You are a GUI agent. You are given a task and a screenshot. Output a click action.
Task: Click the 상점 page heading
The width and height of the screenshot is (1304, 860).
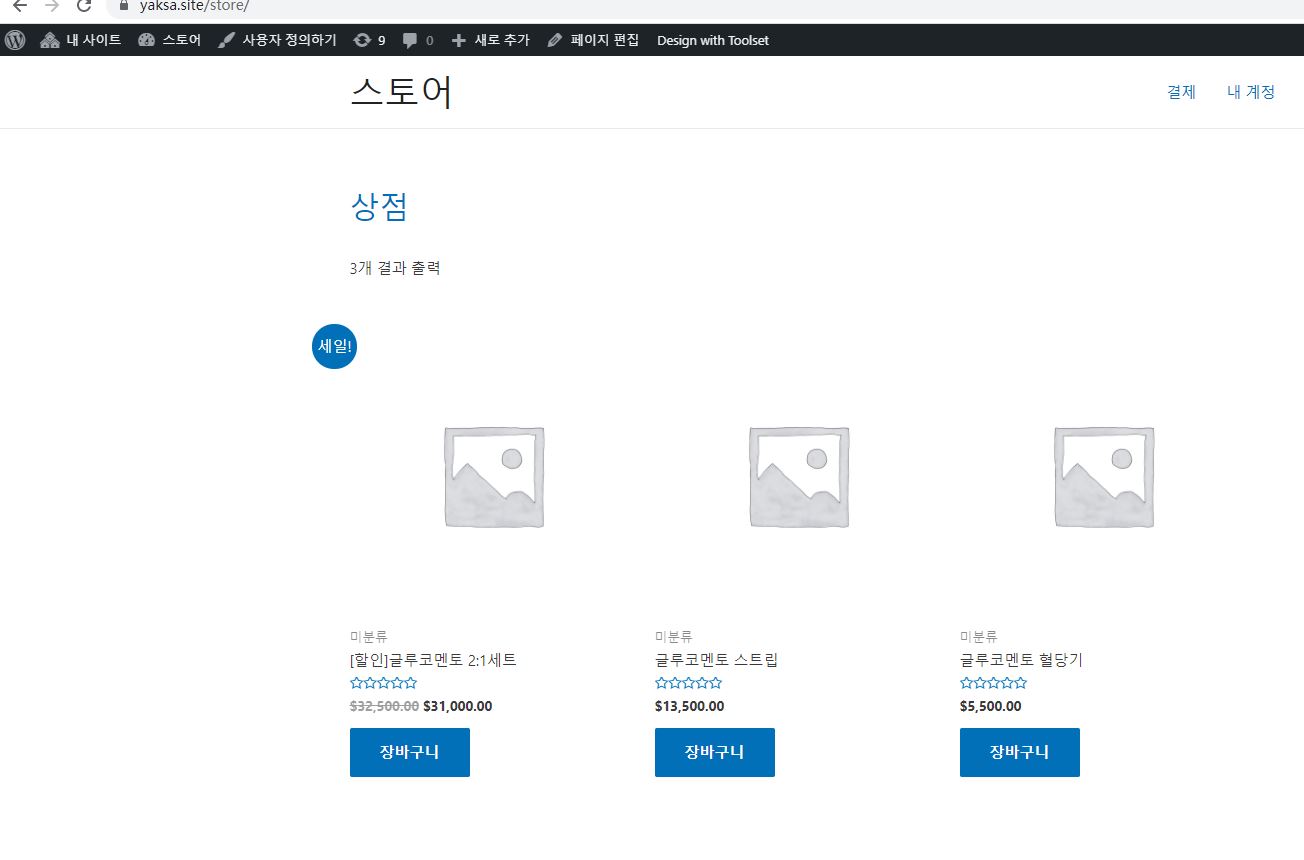pos(379,206)
